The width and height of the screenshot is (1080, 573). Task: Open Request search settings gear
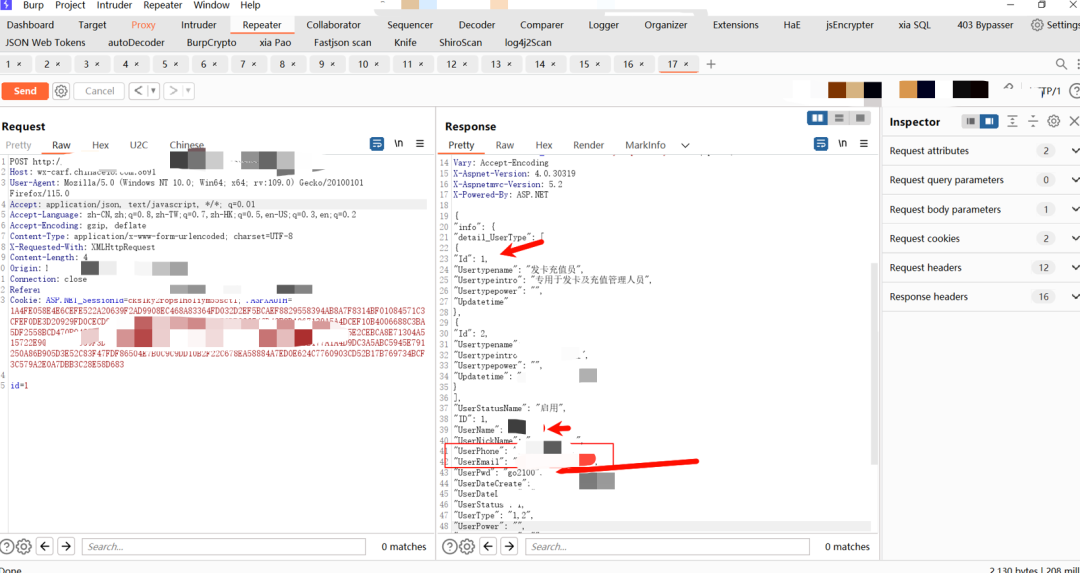click(x=23, y=546)
